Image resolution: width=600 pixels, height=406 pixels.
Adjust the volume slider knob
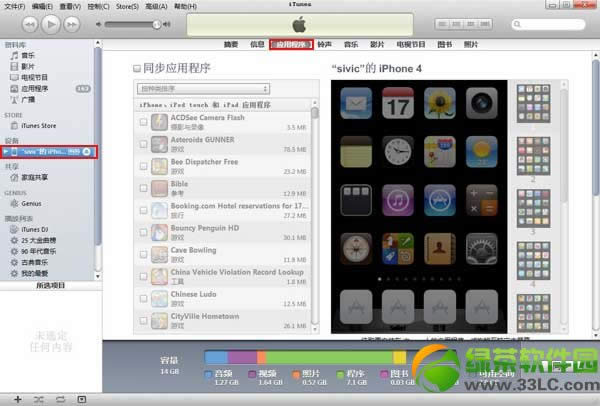click(x=157, y=24)
